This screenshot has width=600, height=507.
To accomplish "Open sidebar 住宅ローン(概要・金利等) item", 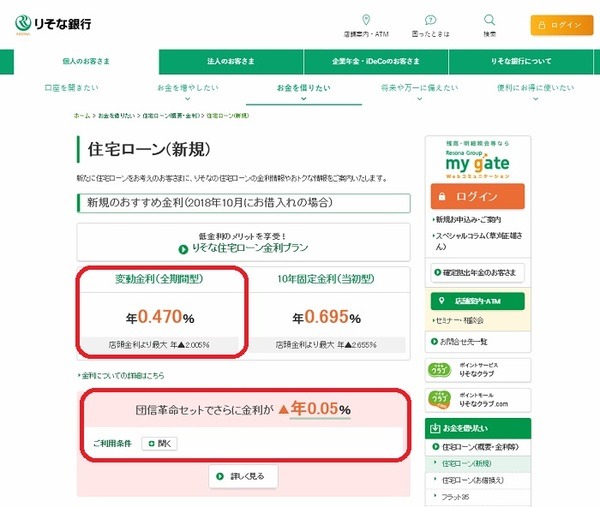I will (x=478, y=447).
